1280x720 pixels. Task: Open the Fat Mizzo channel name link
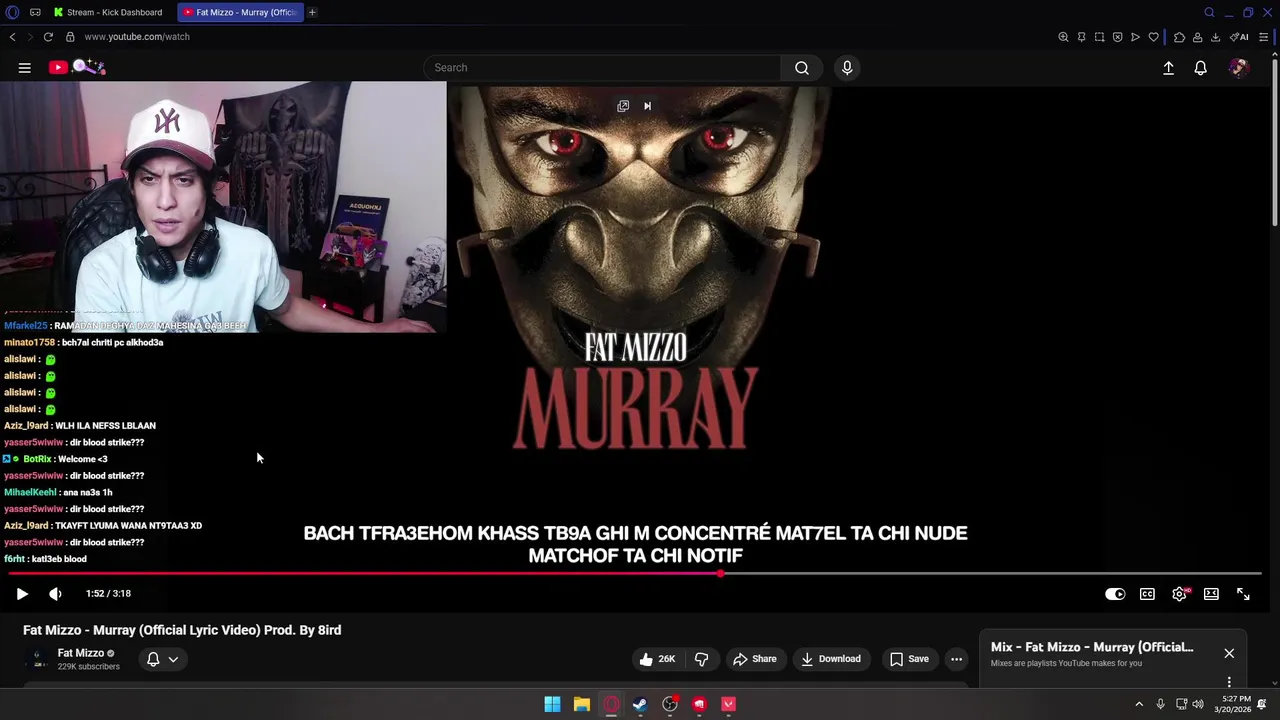pos(80,653)
